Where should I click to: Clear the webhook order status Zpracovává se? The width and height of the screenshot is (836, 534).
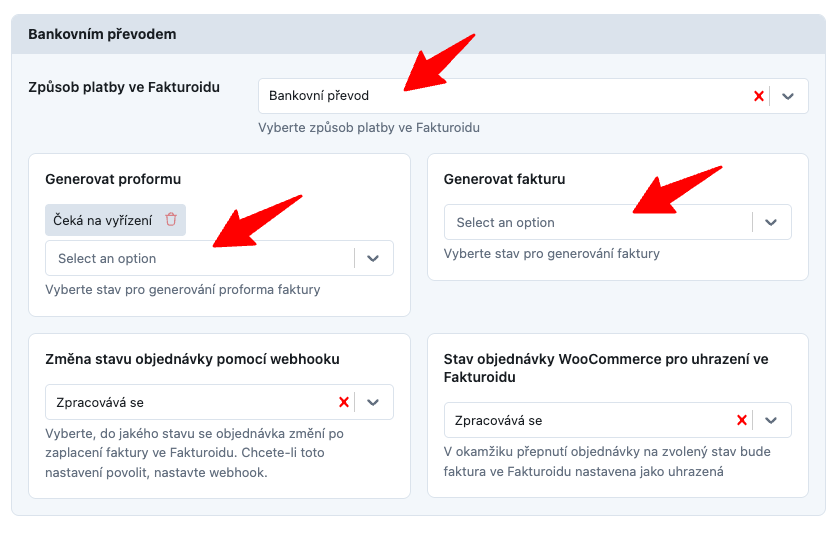(344, 402)
